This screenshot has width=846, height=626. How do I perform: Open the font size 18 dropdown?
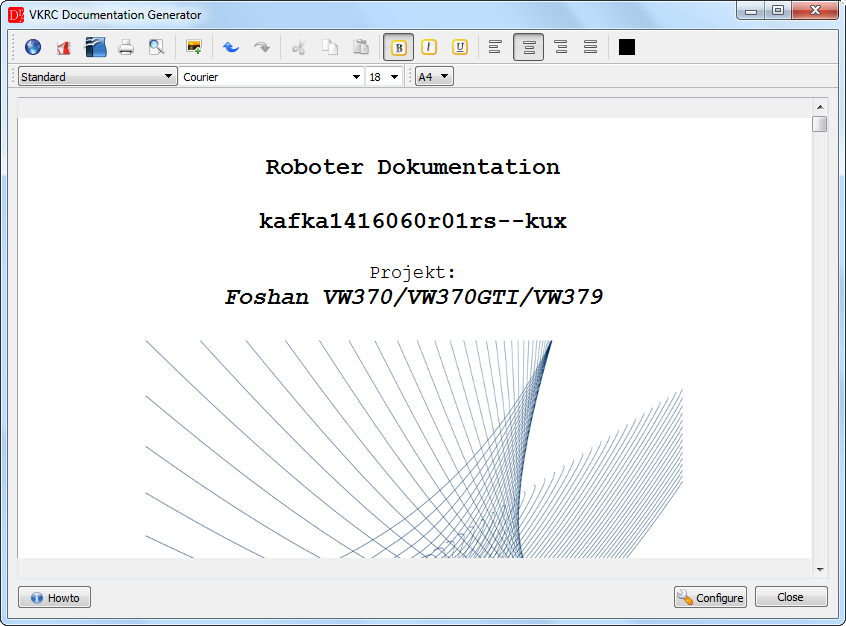pos(384,77)
